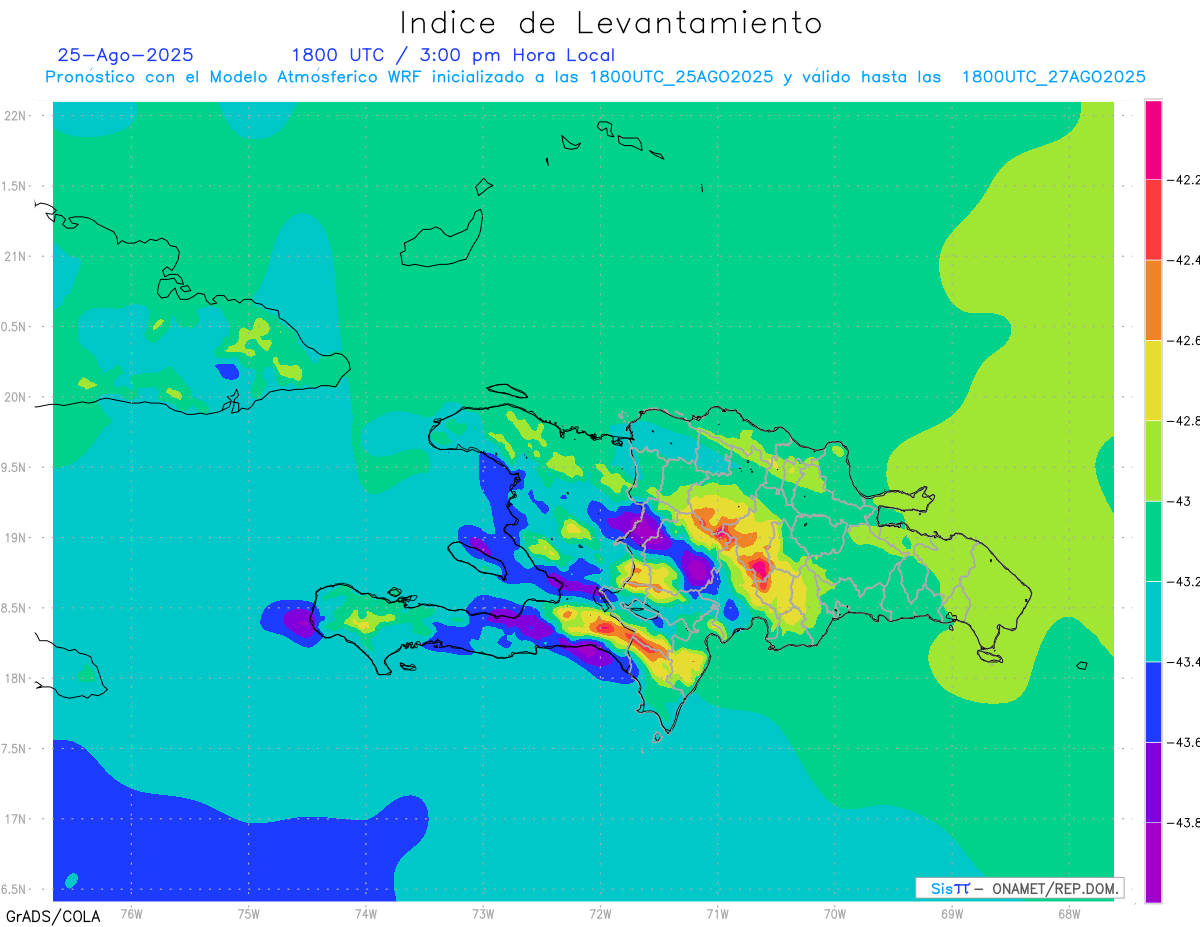Select the date text "25-Ago-2025"
The width and height of the screenshot is (1200, 927).
125,55
